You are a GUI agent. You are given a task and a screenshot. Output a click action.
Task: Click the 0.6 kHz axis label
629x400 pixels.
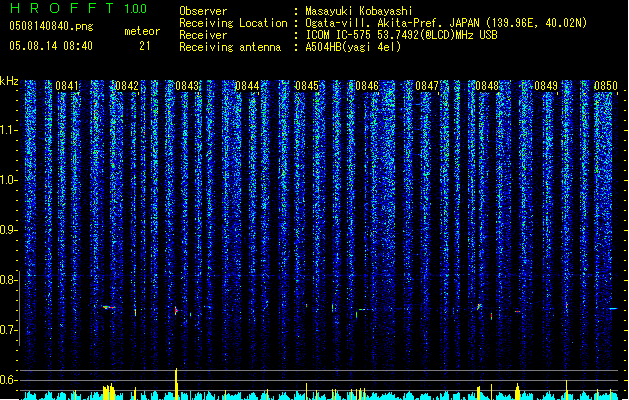click(x=8, y=380)
